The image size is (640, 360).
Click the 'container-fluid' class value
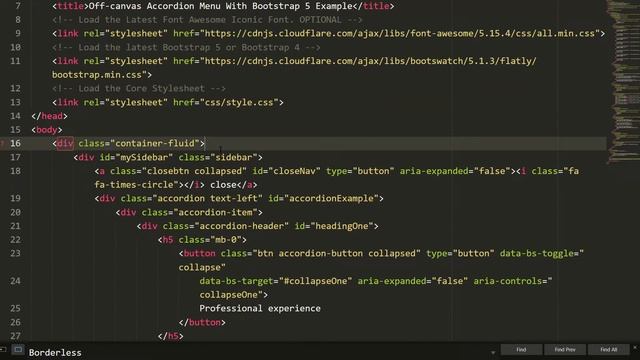pos(155,143)
